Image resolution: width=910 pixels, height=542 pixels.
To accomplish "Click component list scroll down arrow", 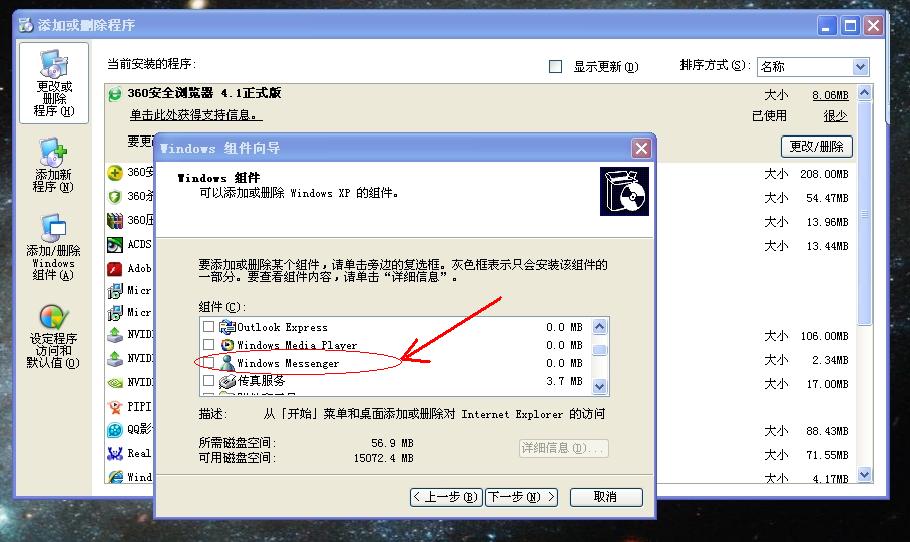I will click(600, 386).
